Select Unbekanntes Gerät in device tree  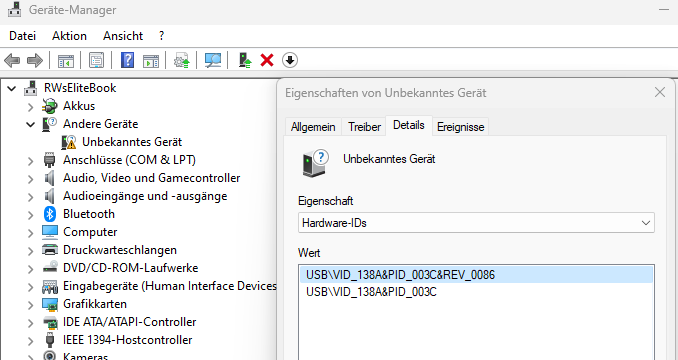click(132, 142)
